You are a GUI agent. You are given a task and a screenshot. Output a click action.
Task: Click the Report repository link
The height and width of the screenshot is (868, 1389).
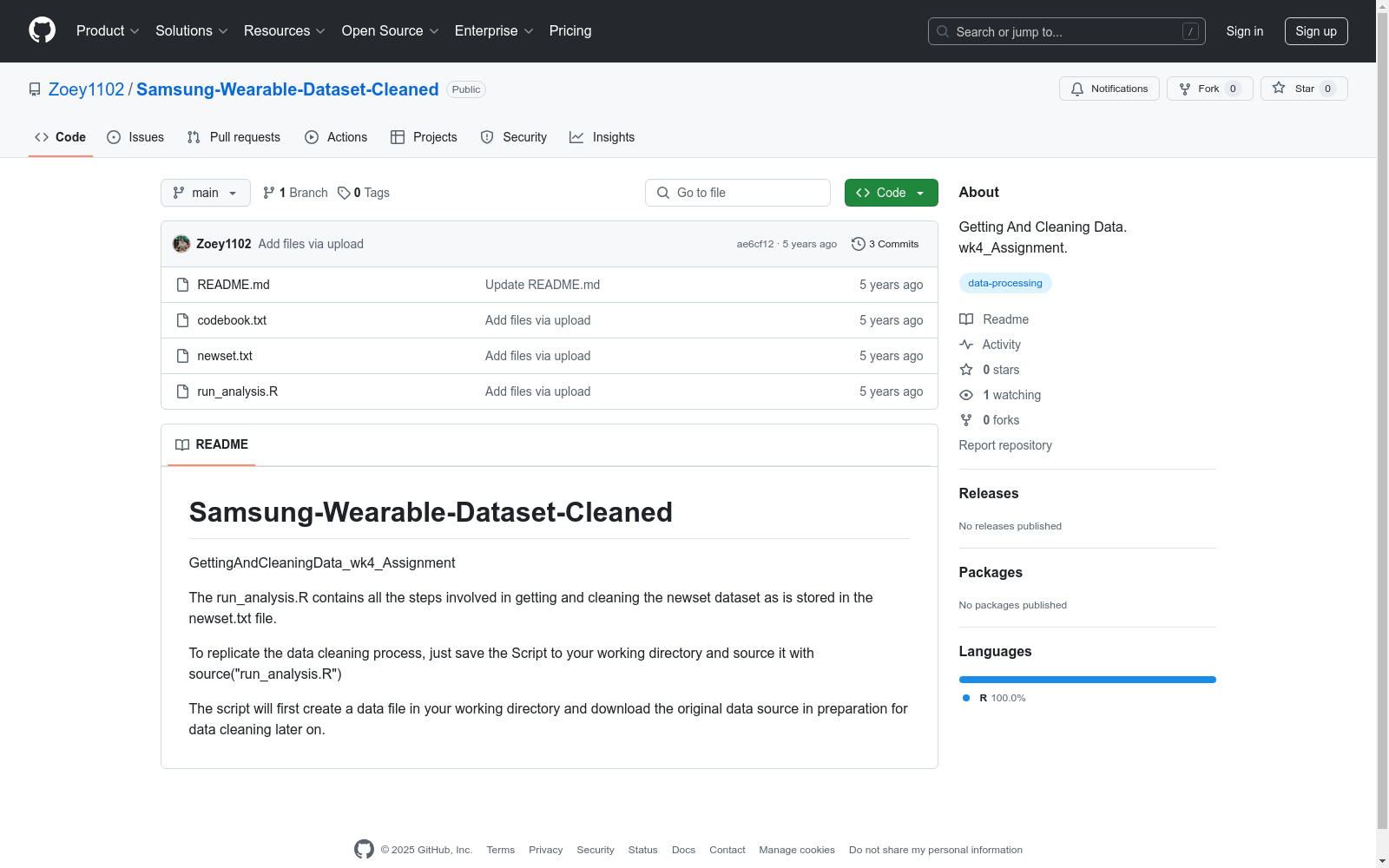tap(1005, 445)
